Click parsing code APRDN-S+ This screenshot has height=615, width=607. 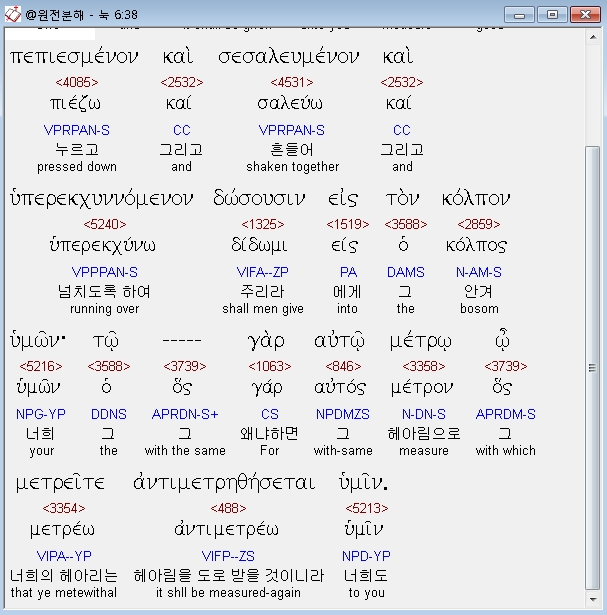coord(185,414)
